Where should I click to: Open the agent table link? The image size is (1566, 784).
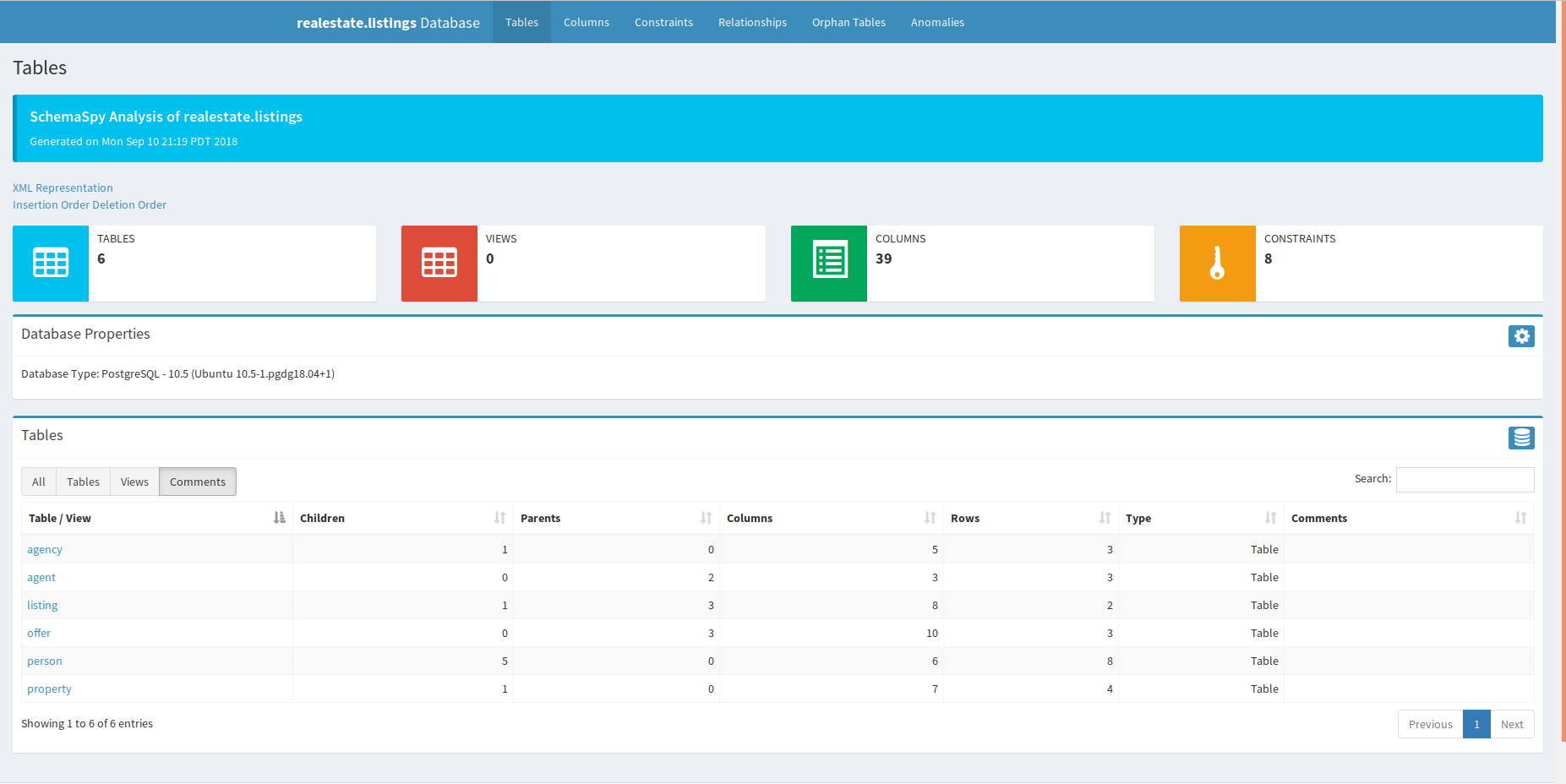(x=41, y=577)
